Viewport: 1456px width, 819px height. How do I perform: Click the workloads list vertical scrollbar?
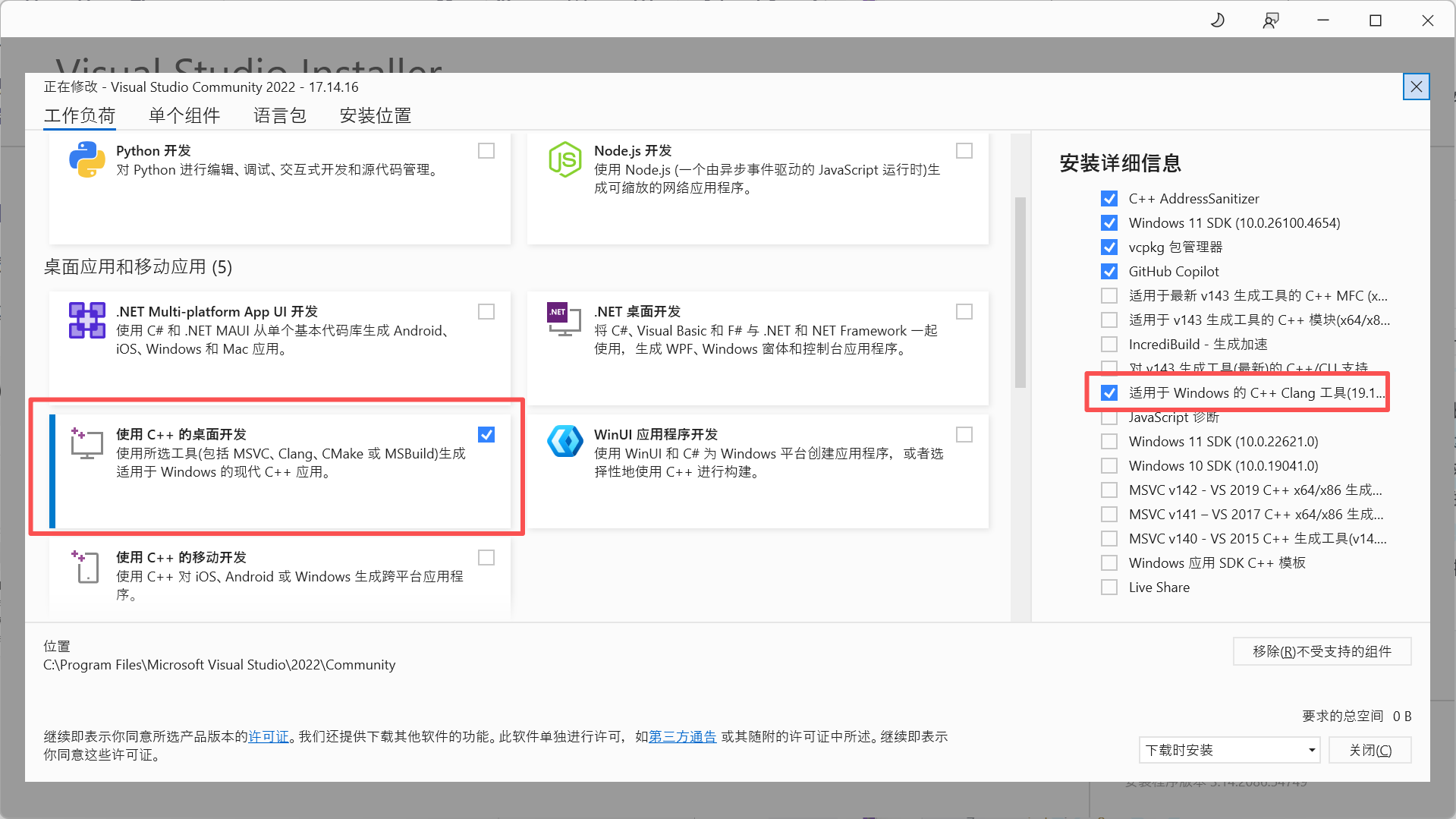coord(1020,292)
